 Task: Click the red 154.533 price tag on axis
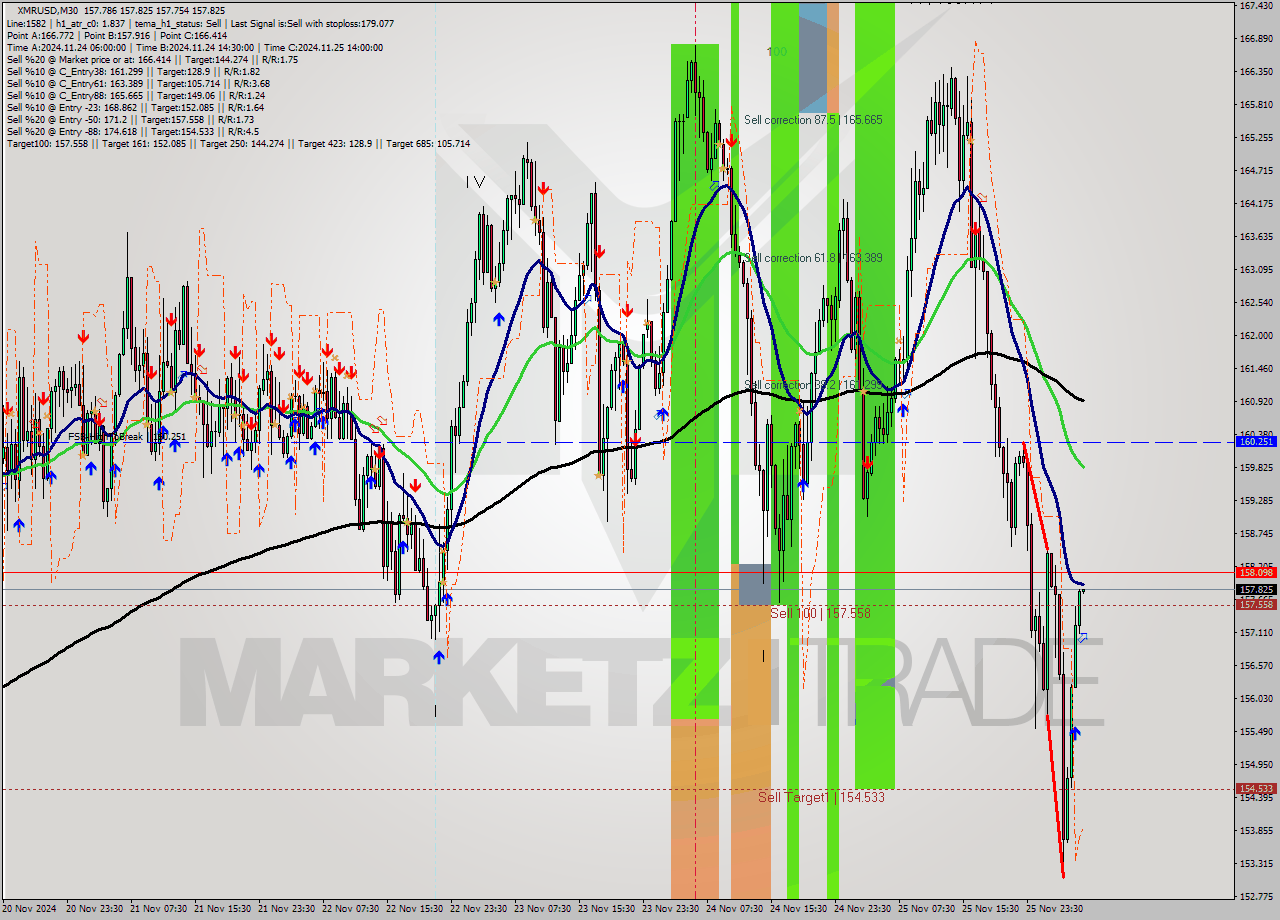pyautogui.click(x=1256, y=788)
